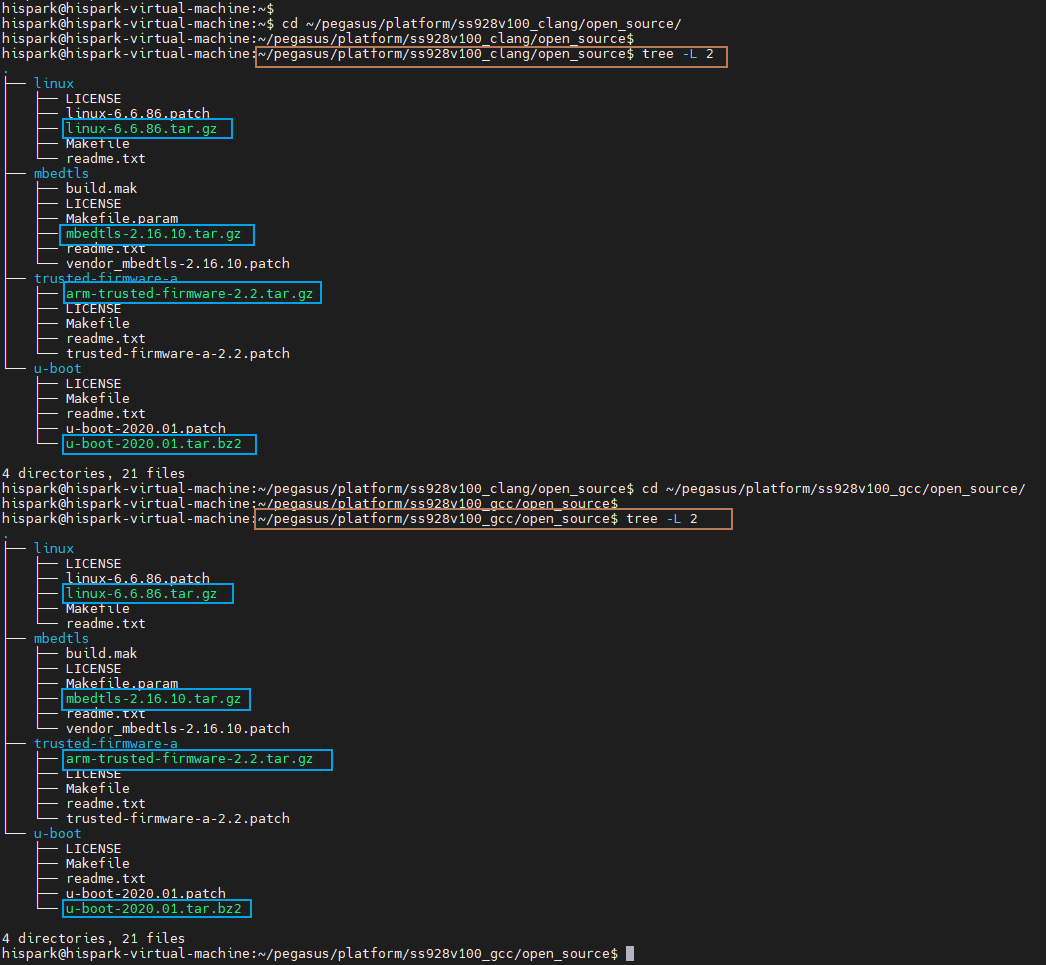Select the u-boot directory in the clang listing

tap(57, 369)
